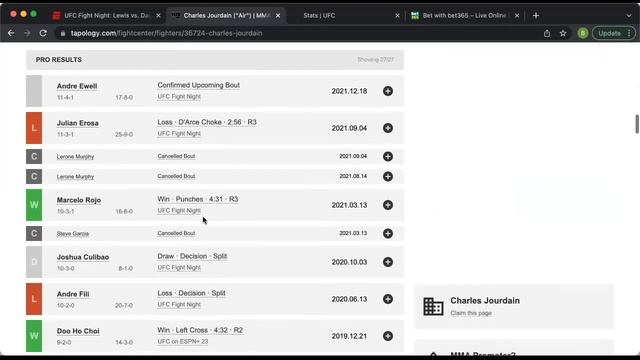The height and width of the screenshot is (360, 640).
Task: Reload the tapology page
Action: coord(43,33)
